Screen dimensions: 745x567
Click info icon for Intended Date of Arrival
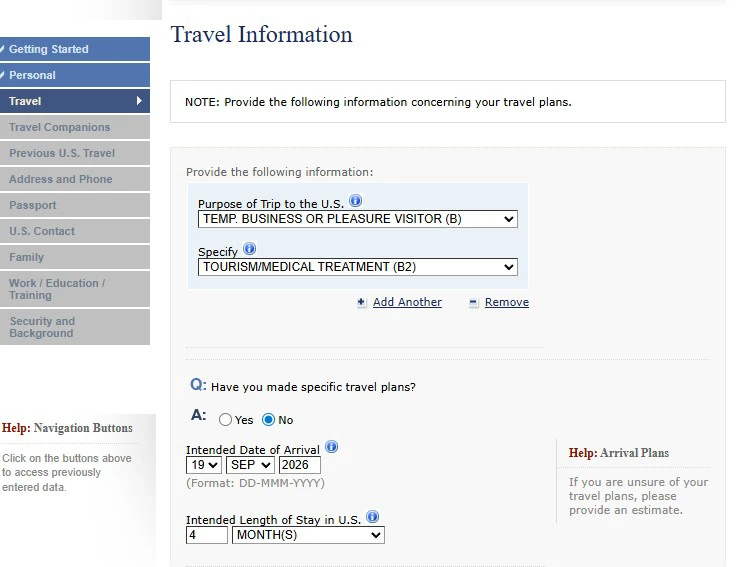pyautogui.click(x=331, y=447)
